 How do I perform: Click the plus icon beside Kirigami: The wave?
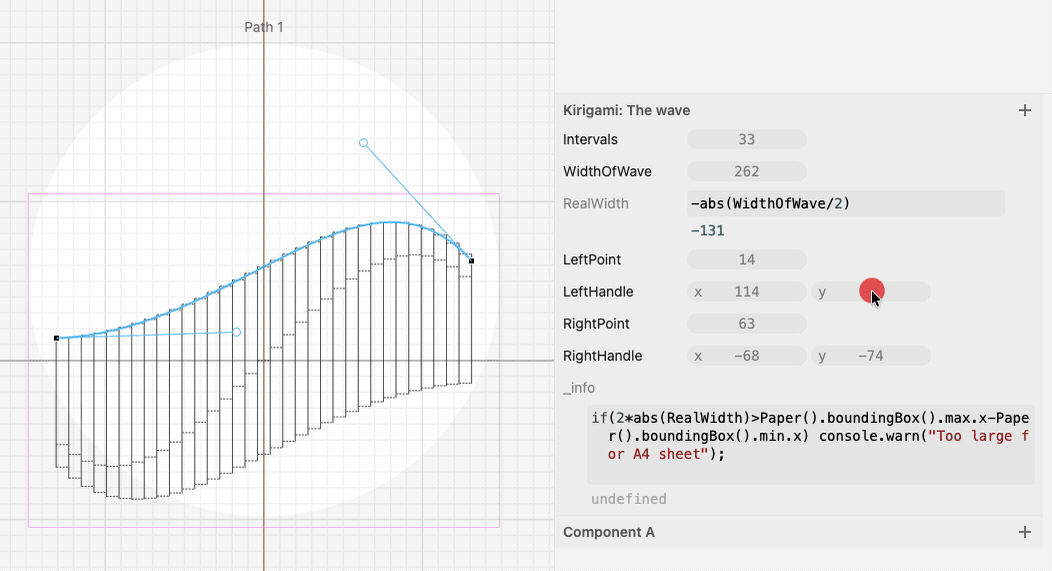point(1024,110)
